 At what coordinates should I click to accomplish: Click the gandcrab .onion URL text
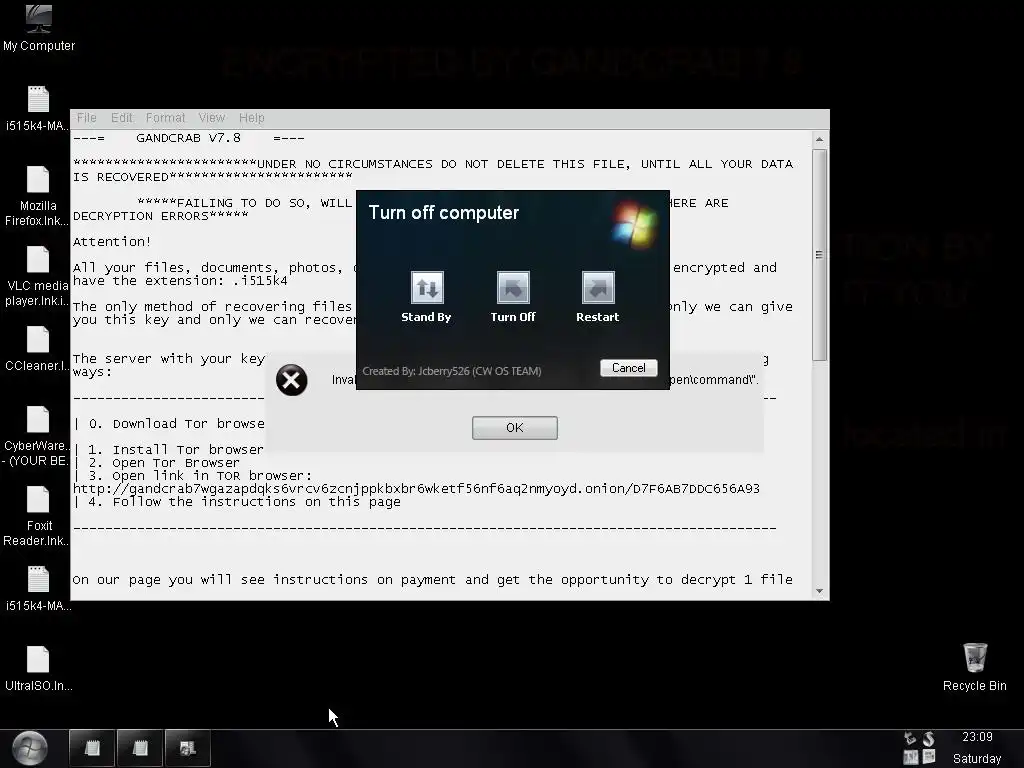tap(416, 488)
